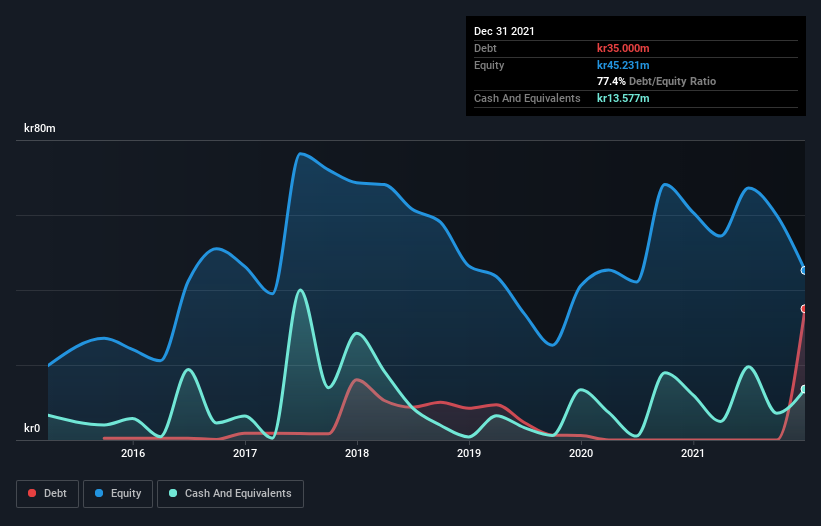This screenshot has height=526, width=821.
Task: Click the kr0 y-axis label
Action: pyautogui.click(x=32, y=428)
